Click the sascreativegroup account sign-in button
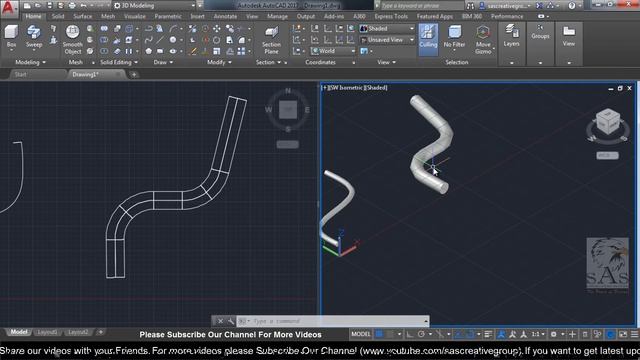Screen dimensions: 640x360 coord(504,6)
